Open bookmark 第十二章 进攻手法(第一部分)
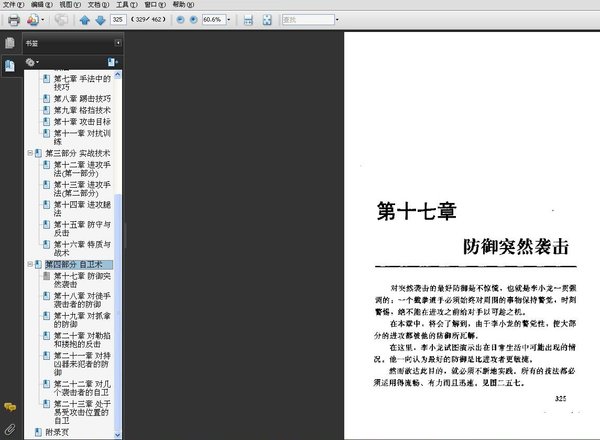Screen dimensions: 600x440 (x=82, y=169)
